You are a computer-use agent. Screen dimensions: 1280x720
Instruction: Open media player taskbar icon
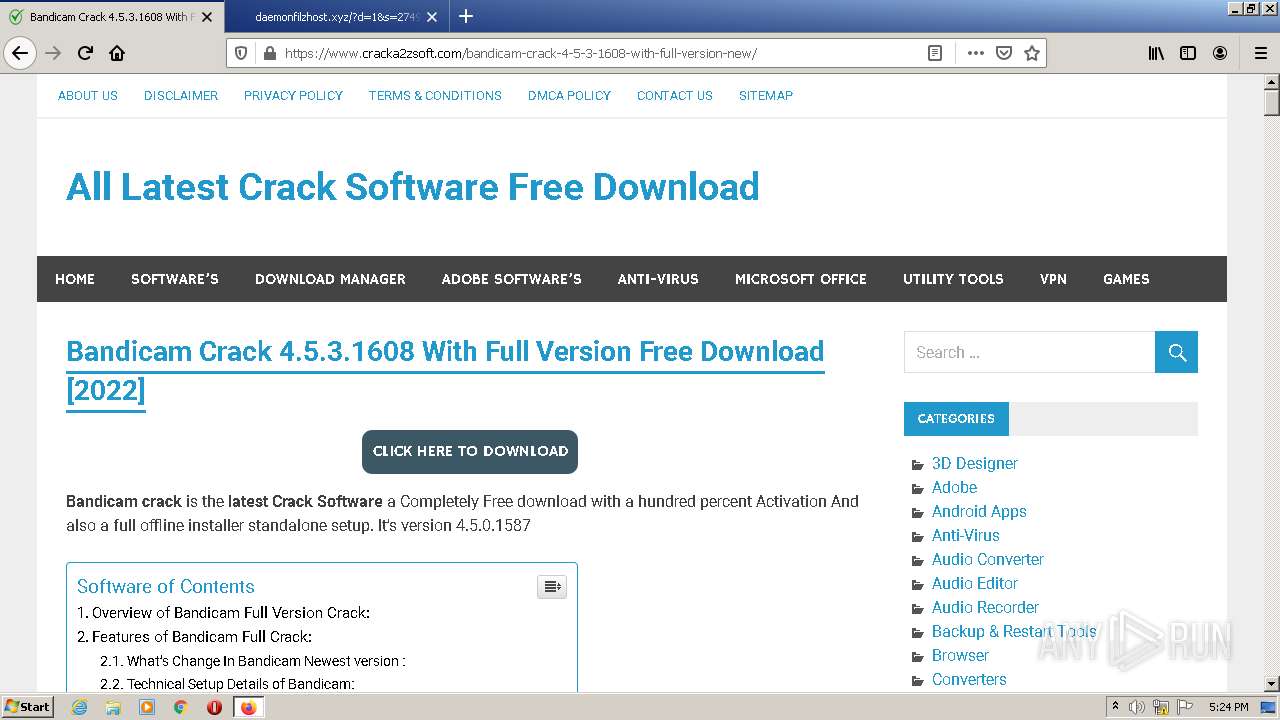pyautogui.click(x=147, y=707)
